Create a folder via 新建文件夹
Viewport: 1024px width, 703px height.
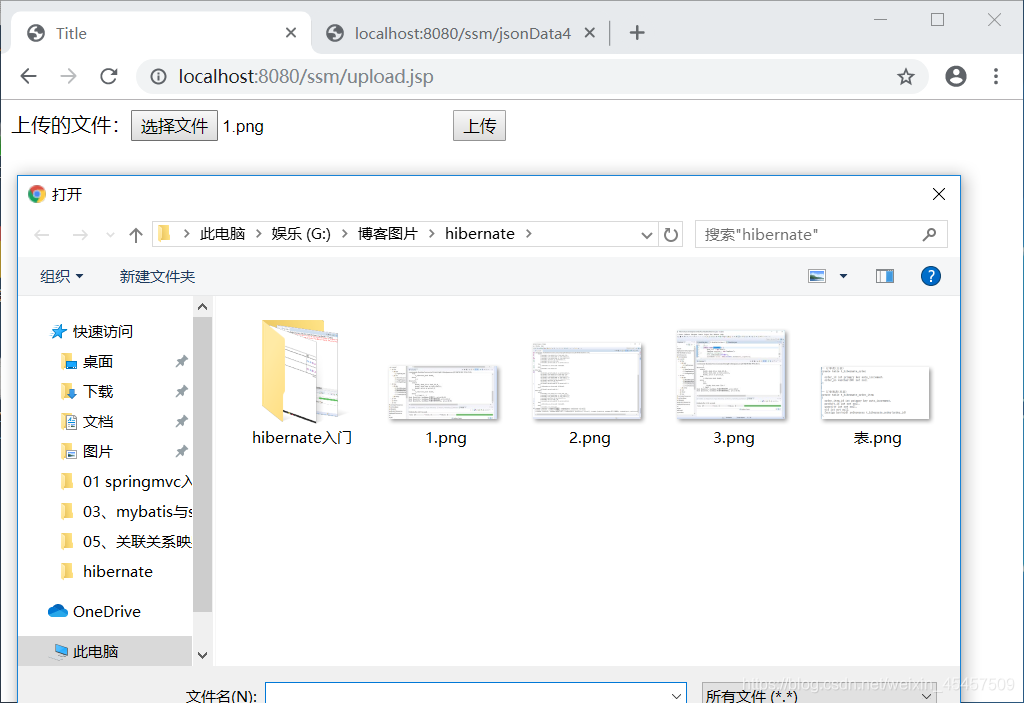point(157,275)
